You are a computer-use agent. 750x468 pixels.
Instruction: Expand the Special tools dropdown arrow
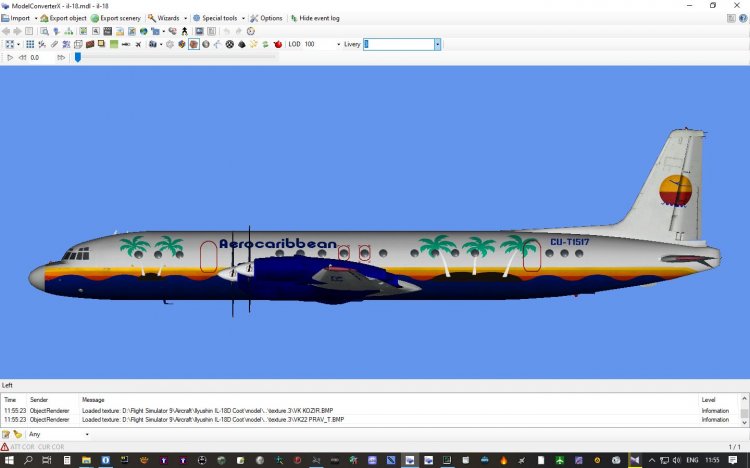tap(243, 18)
